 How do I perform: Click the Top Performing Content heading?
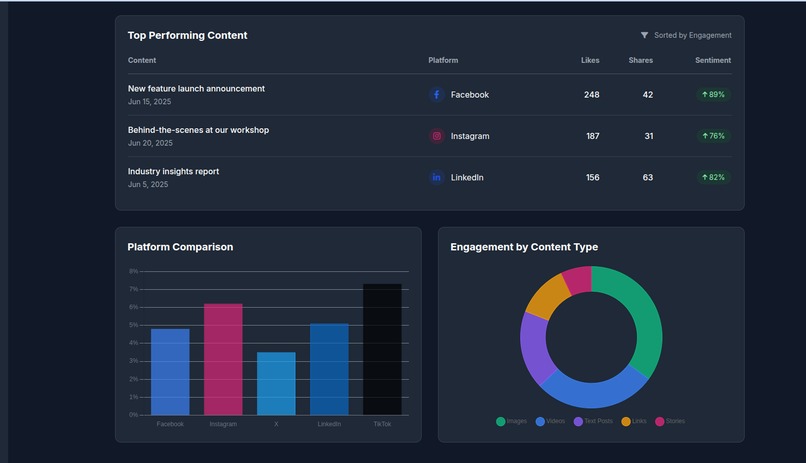tap(187, 35)
